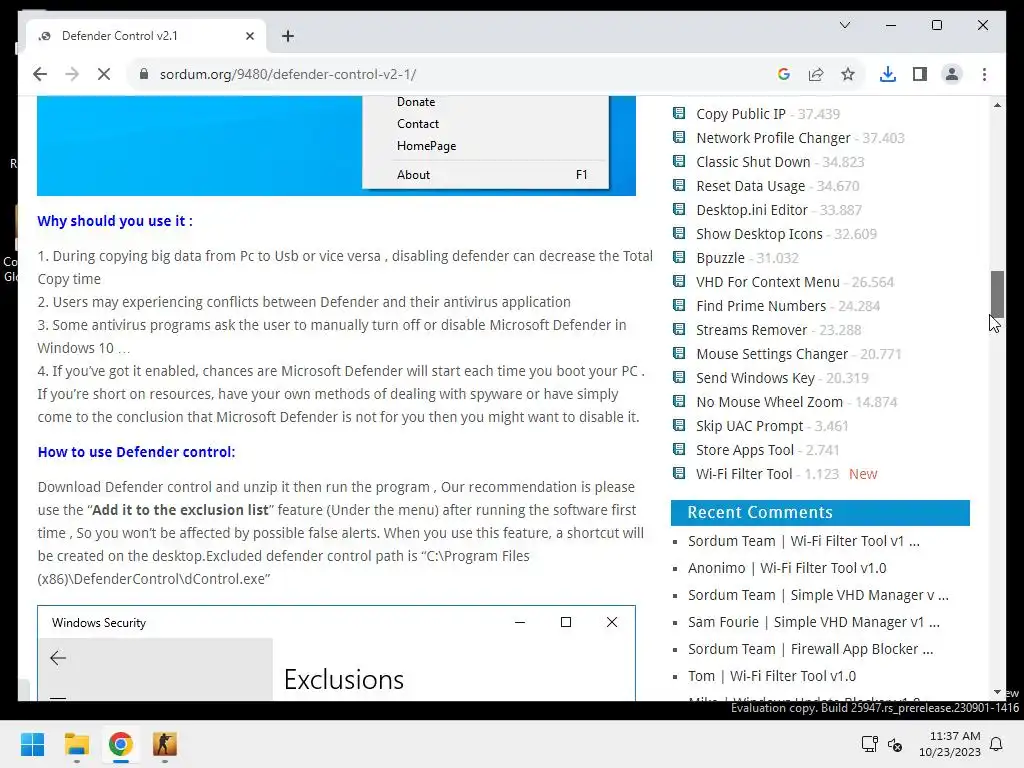Open Windows Start menu
1024x768 pixels.
[x=32, y=744]
